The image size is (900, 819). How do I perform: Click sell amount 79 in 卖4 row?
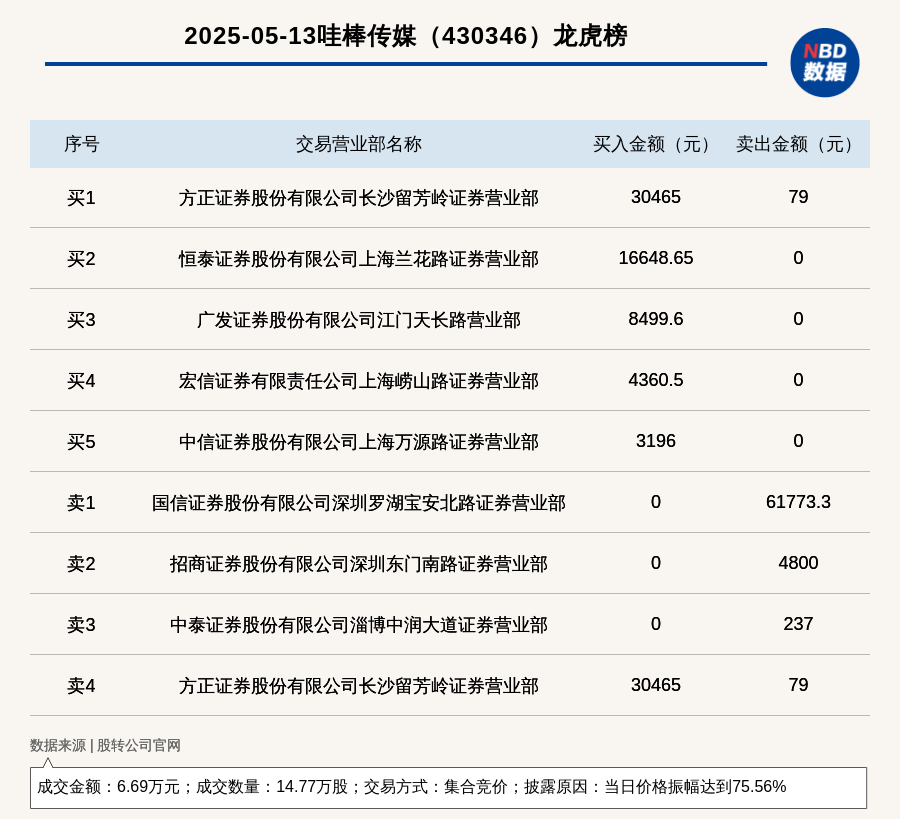click(x=798, y=685)
